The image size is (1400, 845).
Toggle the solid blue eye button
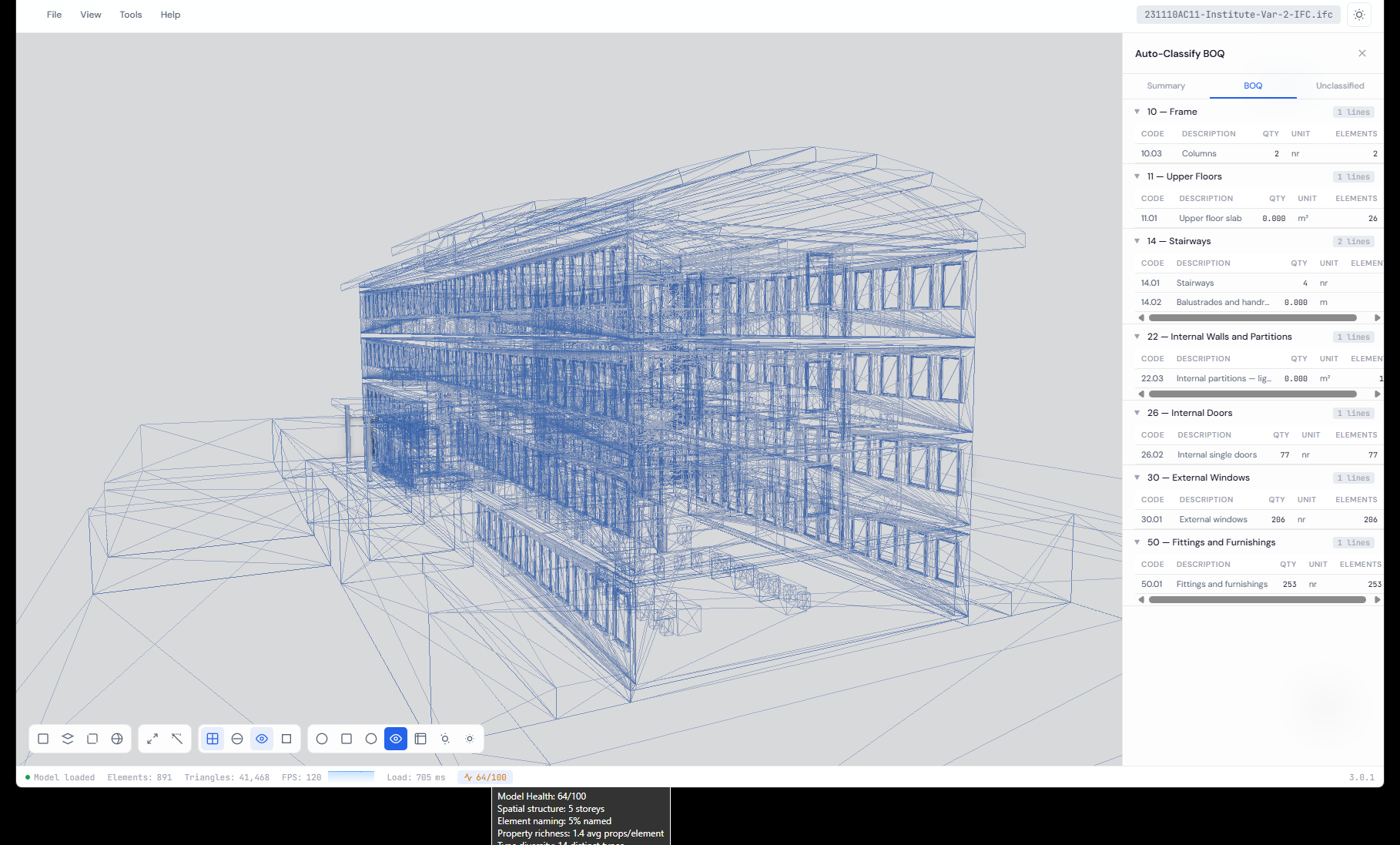pyautogui.click(x=396, y=739)
